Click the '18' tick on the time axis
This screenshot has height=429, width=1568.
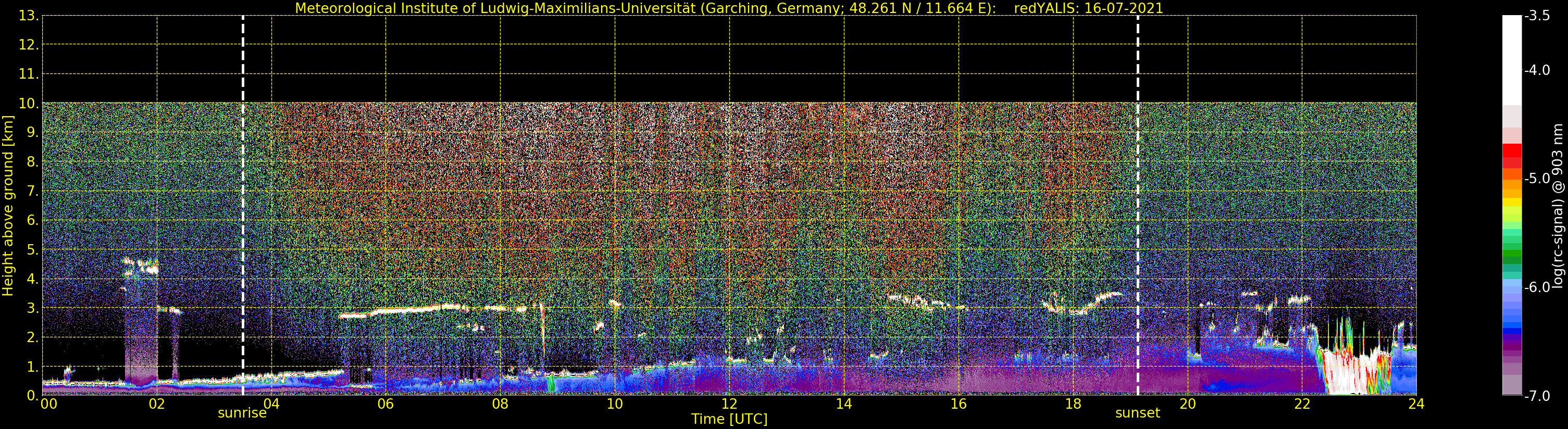[1073, 403]
